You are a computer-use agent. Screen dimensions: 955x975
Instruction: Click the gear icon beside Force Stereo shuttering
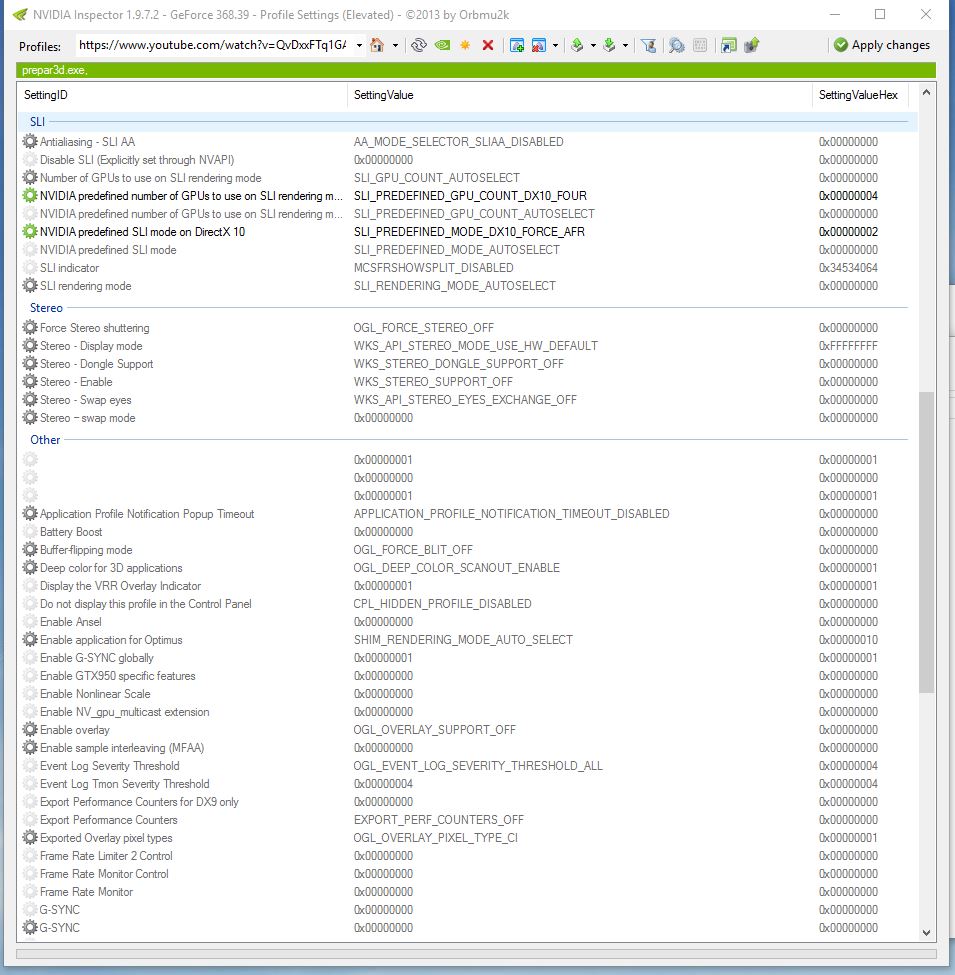[30, 327]
